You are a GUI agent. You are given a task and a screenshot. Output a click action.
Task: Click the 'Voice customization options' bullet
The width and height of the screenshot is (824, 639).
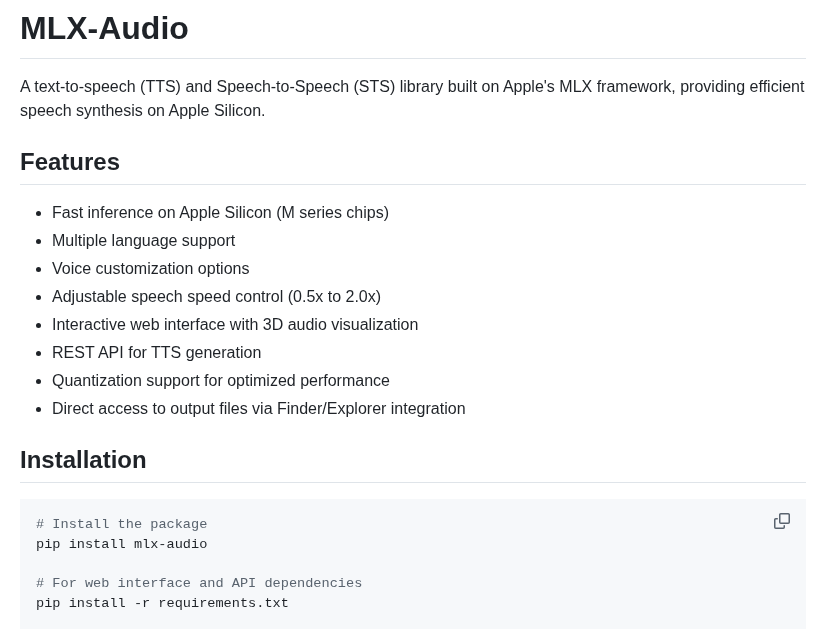150,269
